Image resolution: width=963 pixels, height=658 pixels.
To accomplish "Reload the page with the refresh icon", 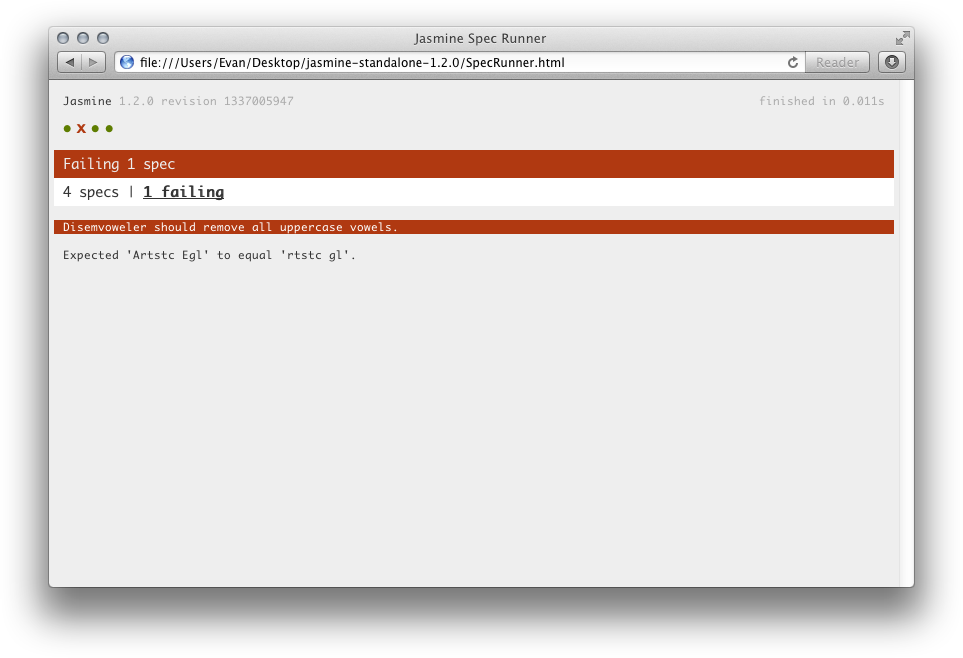I will (x=793, y=62).
